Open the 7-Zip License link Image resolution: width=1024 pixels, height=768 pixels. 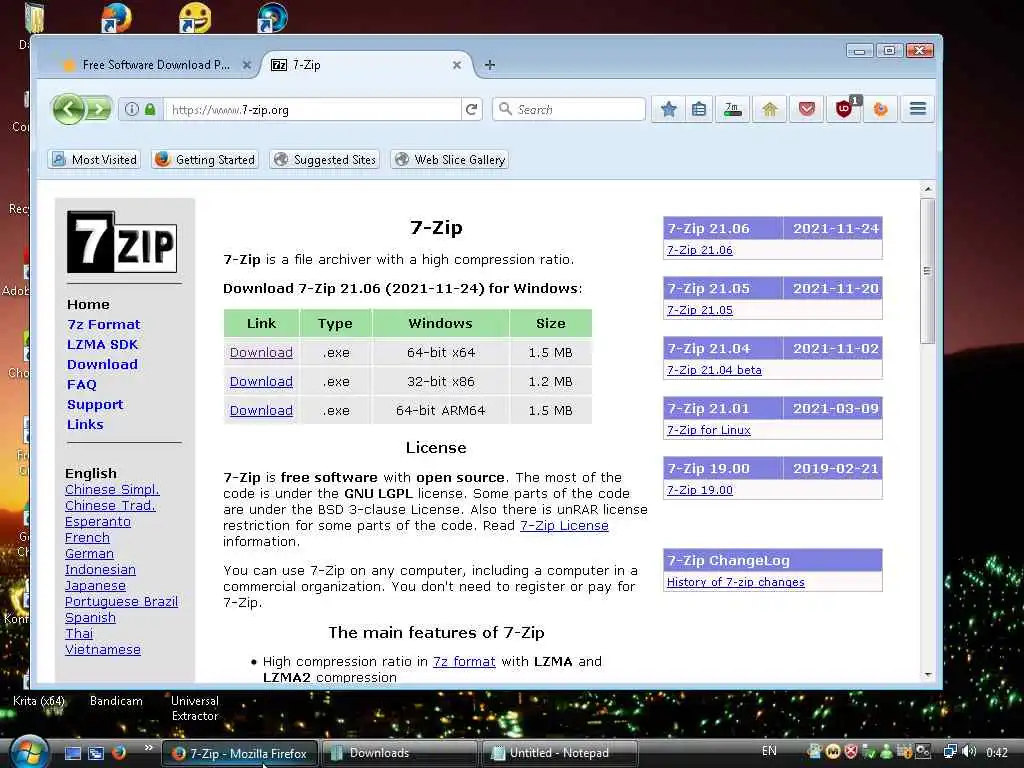564,526
